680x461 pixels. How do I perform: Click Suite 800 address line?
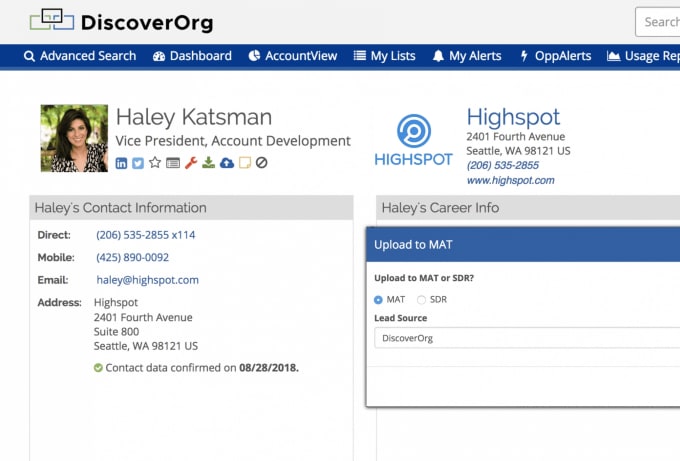click(116, 331)
